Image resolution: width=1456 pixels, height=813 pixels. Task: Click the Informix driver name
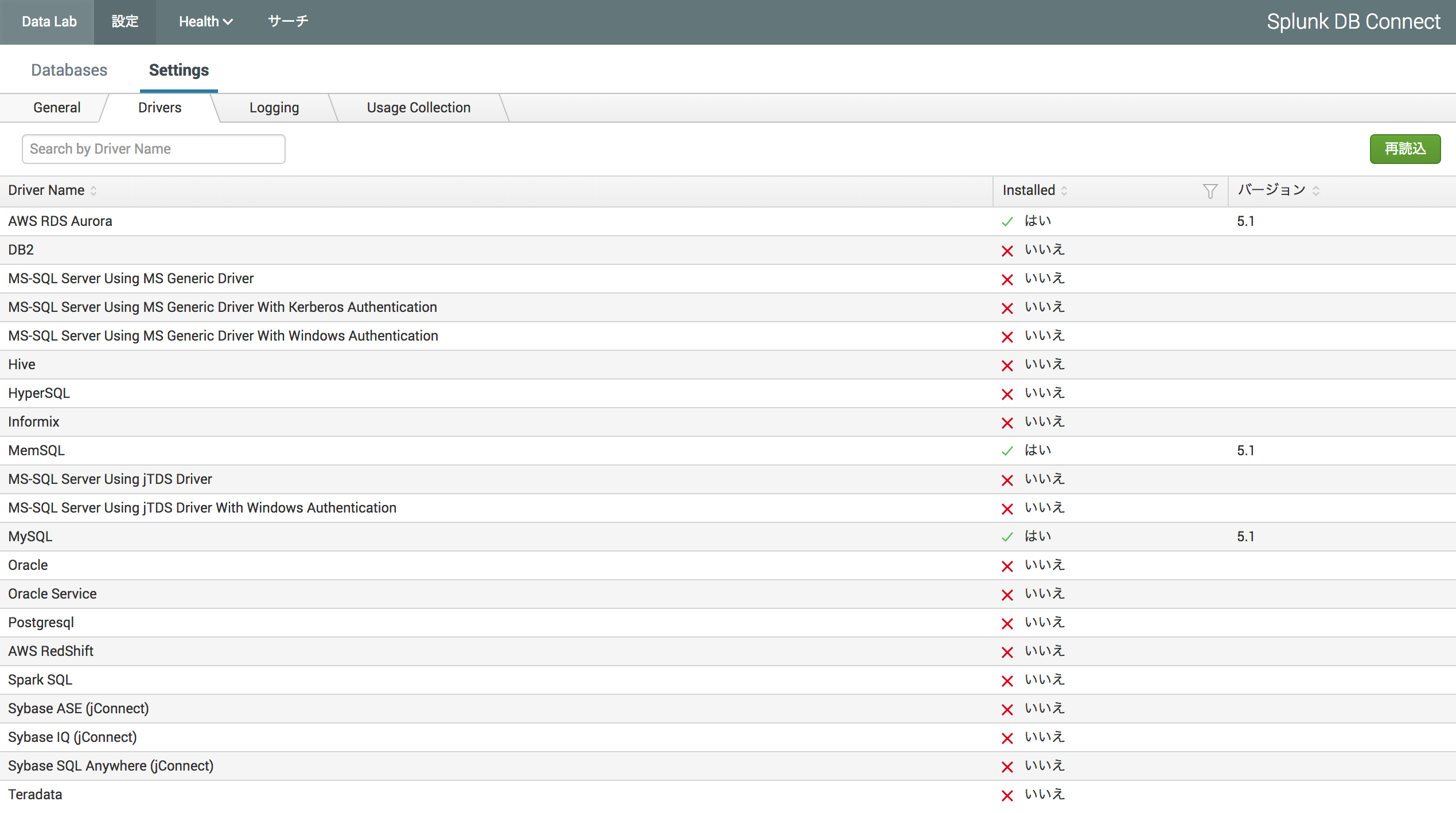[33, 422]
